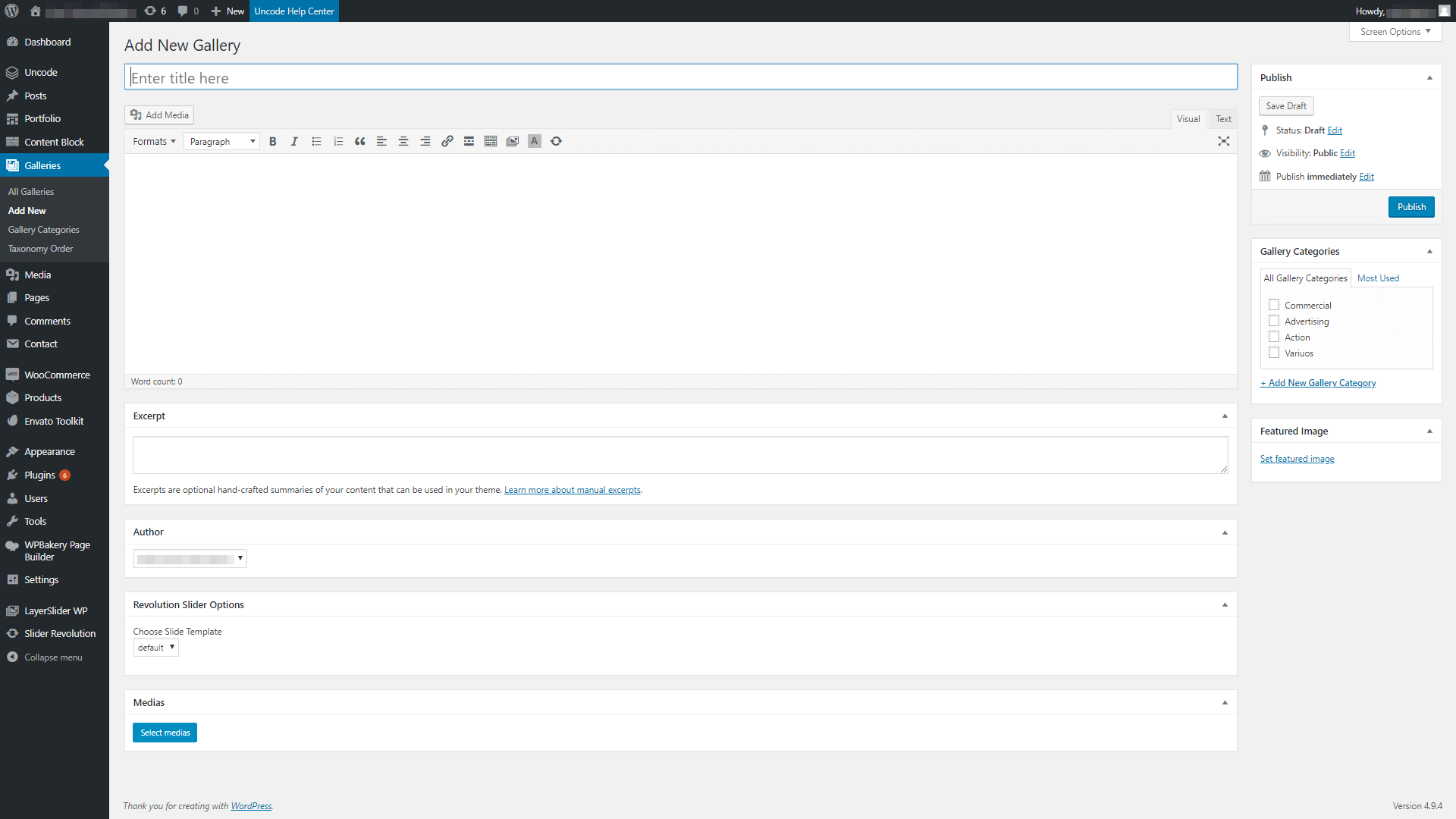Edit the Visibility Public setting
The height and width of the screenshot is (819, 1456).
pos(1348,153)
